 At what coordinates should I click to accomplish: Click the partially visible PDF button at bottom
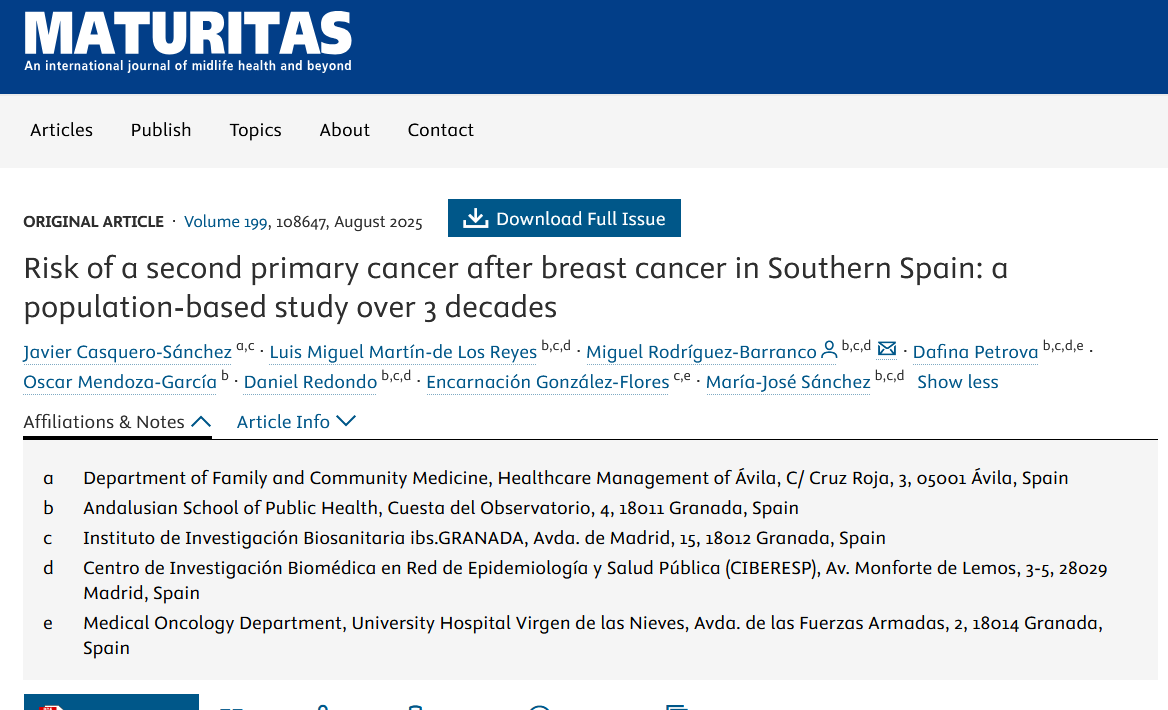(110, 702)
